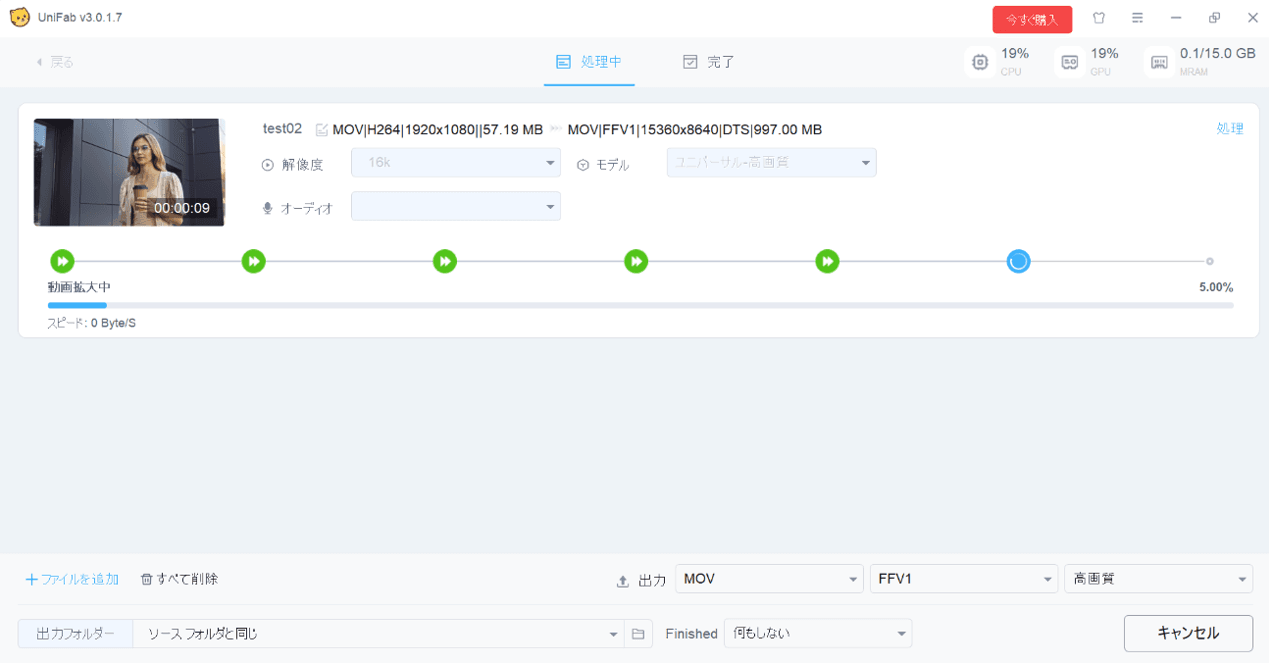The height and width of the screenshot is (663, 1269).
Task: Open the hamburger main menu
Action: pyautogui.click(x=1137, y=18)
